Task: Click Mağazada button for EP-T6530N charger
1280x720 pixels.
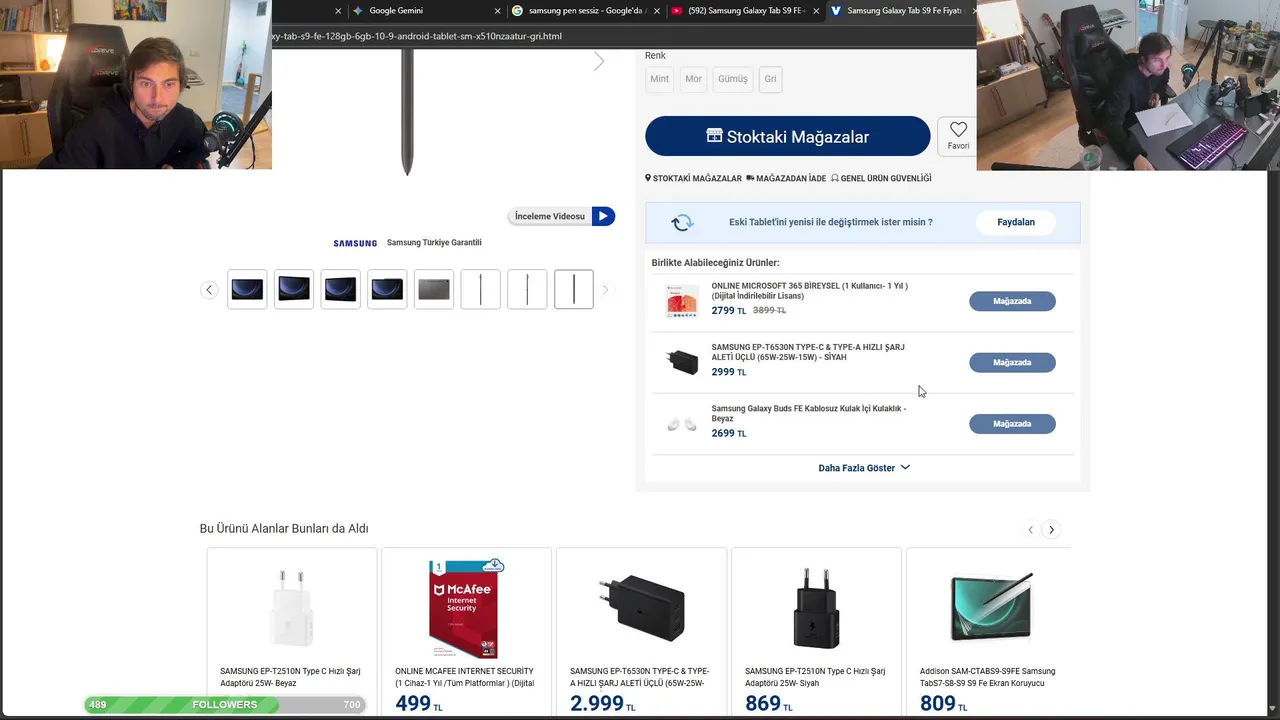Action: [1012, 362]
